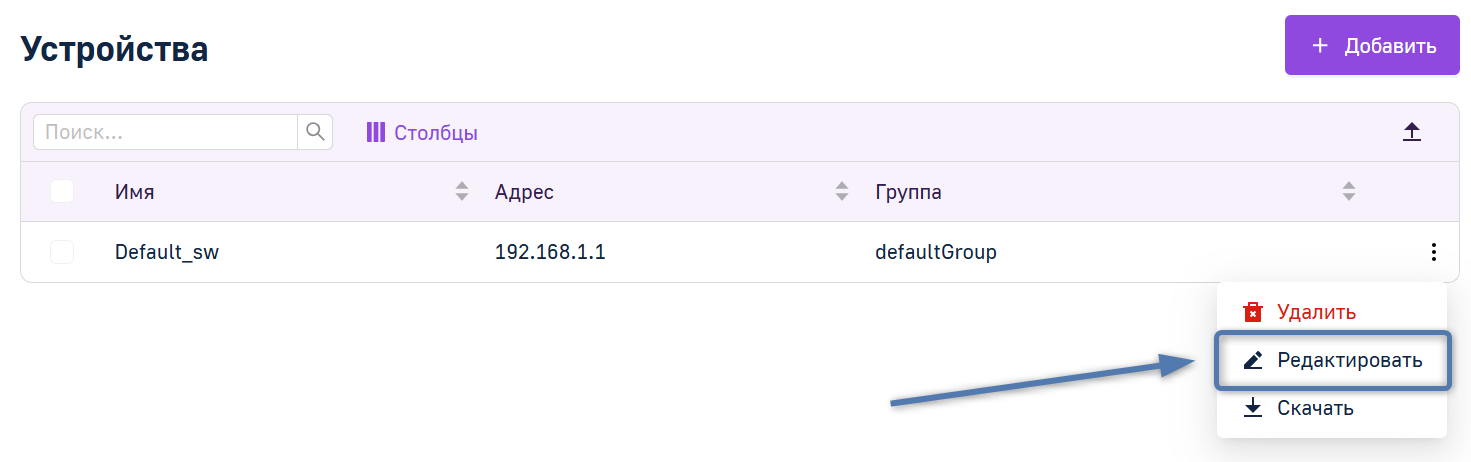Screen dimensions: 1471x462
Task: Click the Добавить button
Action: pyautogui.click(x=1372, y=45)
